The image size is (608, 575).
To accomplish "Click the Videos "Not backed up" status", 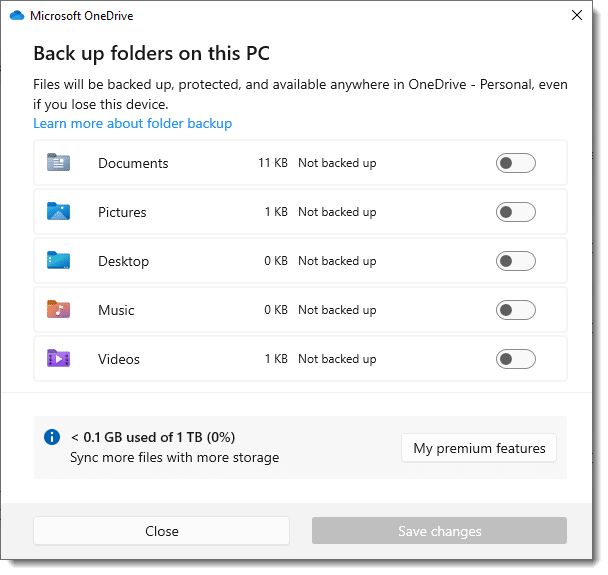I will click(x=337, y=359).
